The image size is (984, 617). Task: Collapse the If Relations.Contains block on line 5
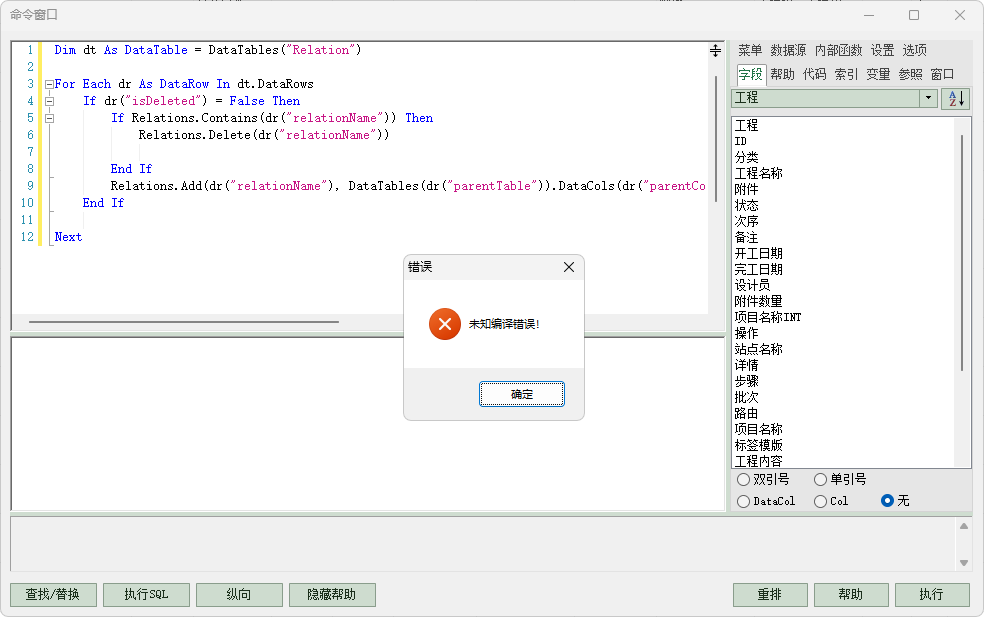[49, 118]
